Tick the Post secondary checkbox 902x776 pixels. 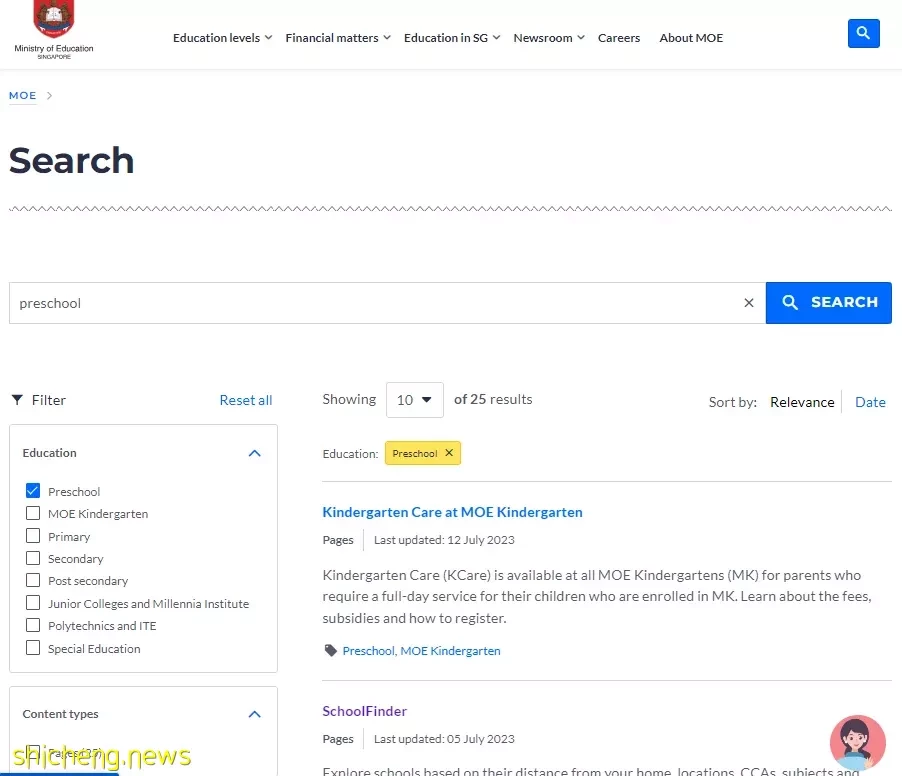(33, 580)
